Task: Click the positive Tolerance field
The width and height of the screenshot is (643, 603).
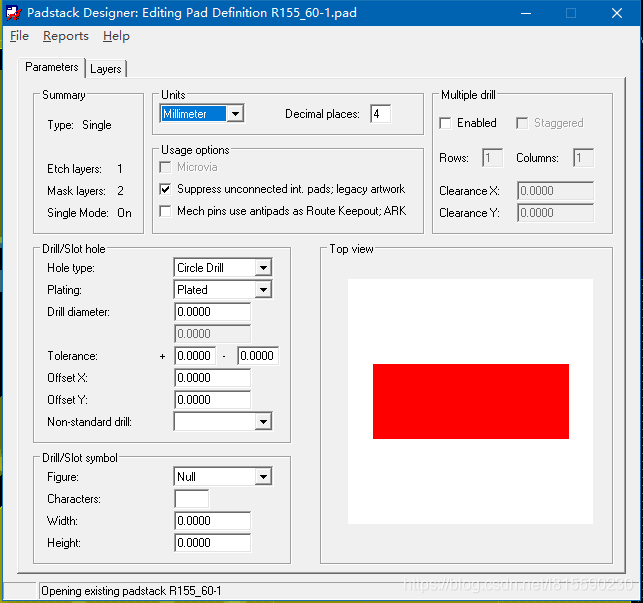Action: 195,356
